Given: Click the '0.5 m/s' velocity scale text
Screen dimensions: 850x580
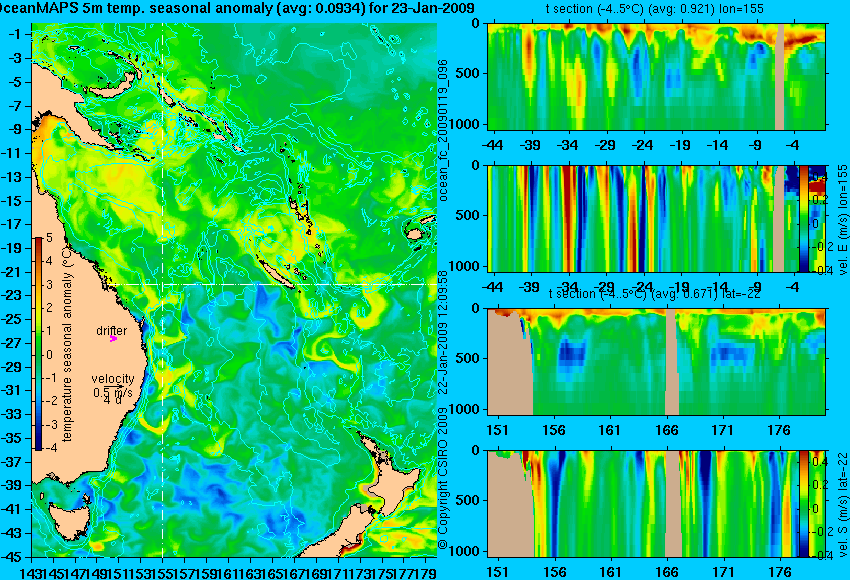Looking at the screenshot, I should click(x=113, y=392).
